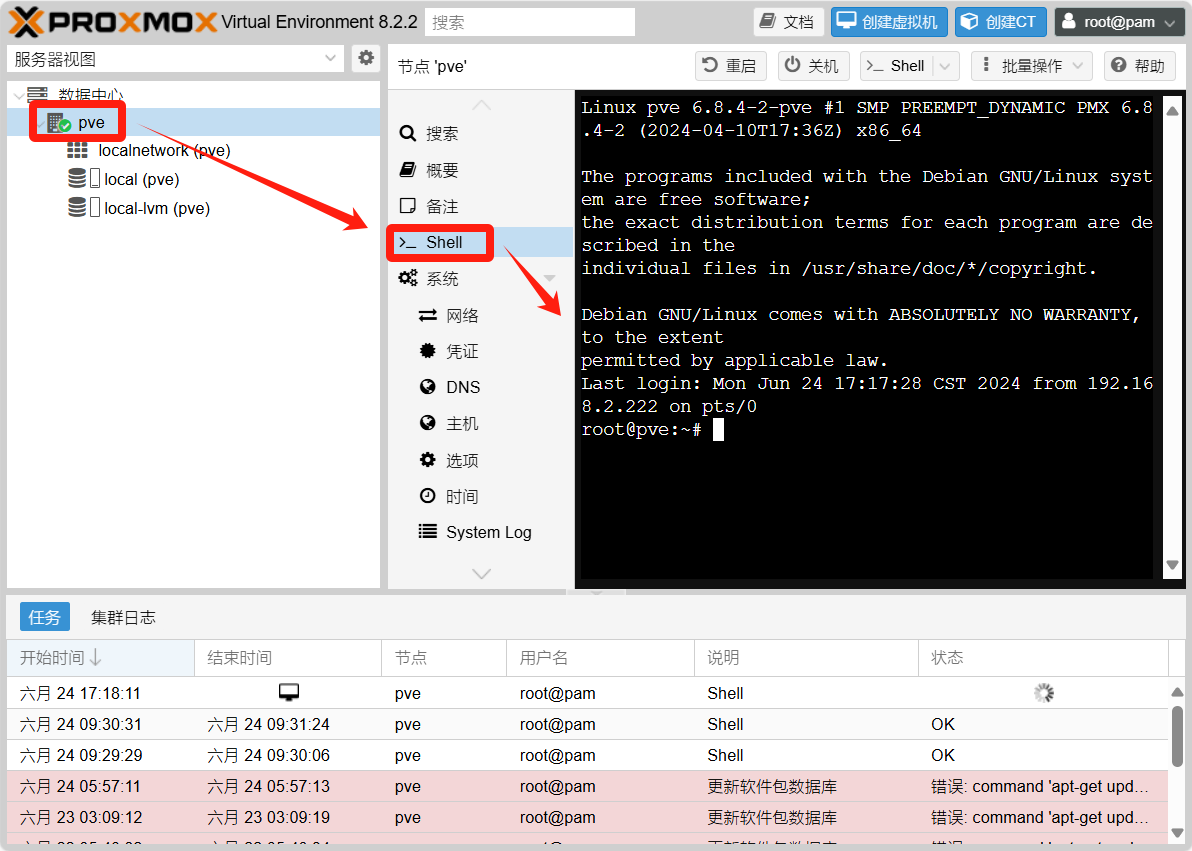Open the 概要 summary book icon
Image resolution: width=1192 pixels, height=851 pixels.
(407, 170)
